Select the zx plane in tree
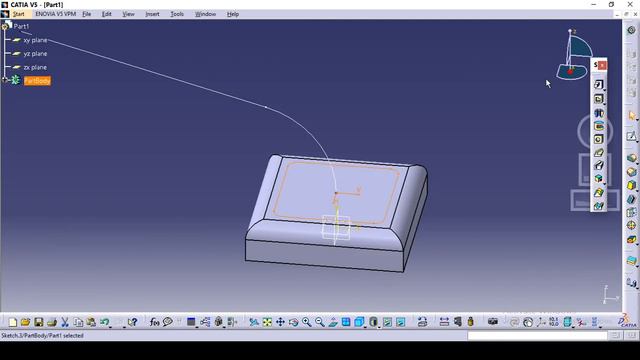640x360 pixels. 35,67
